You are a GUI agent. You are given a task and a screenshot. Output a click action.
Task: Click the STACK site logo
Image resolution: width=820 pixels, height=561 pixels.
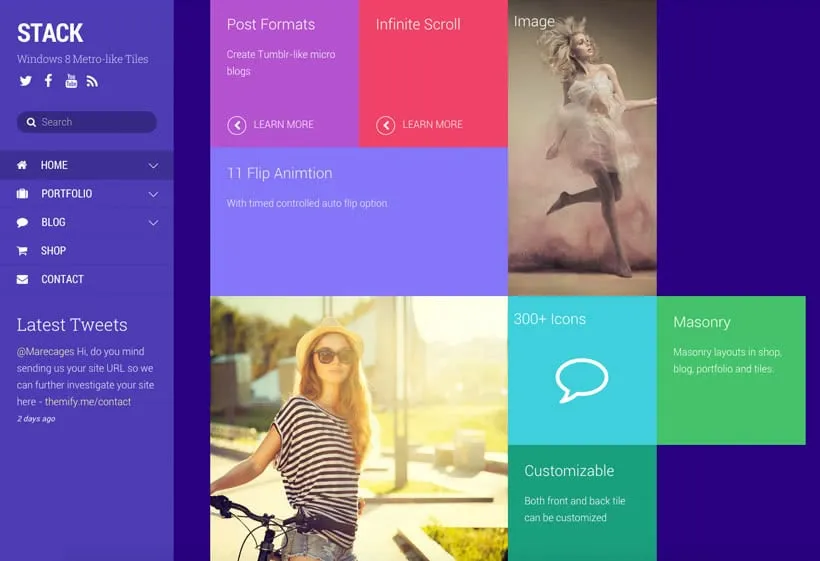pyautogui.click(x=50, y=33)
